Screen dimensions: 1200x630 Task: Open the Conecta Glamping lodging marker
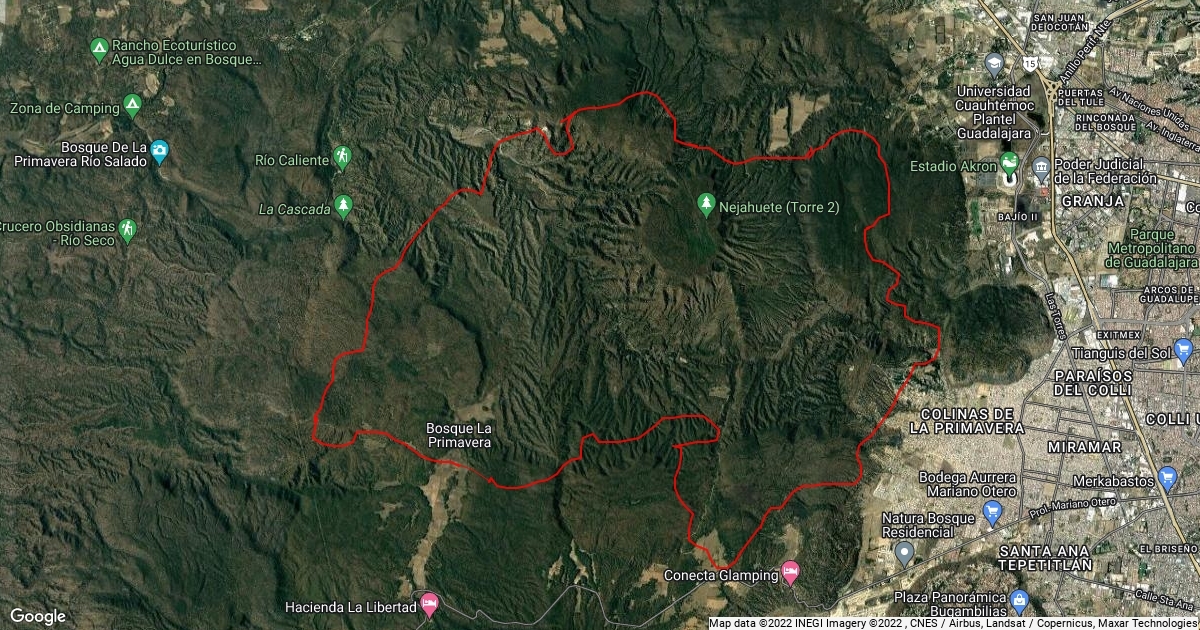coord(790,573)
